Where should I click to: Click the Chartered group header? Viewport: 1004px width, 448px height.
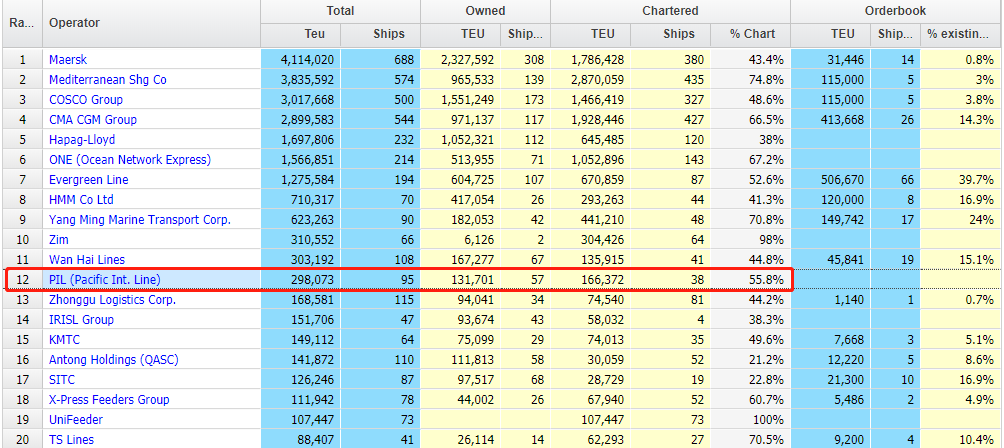point(670,11)
